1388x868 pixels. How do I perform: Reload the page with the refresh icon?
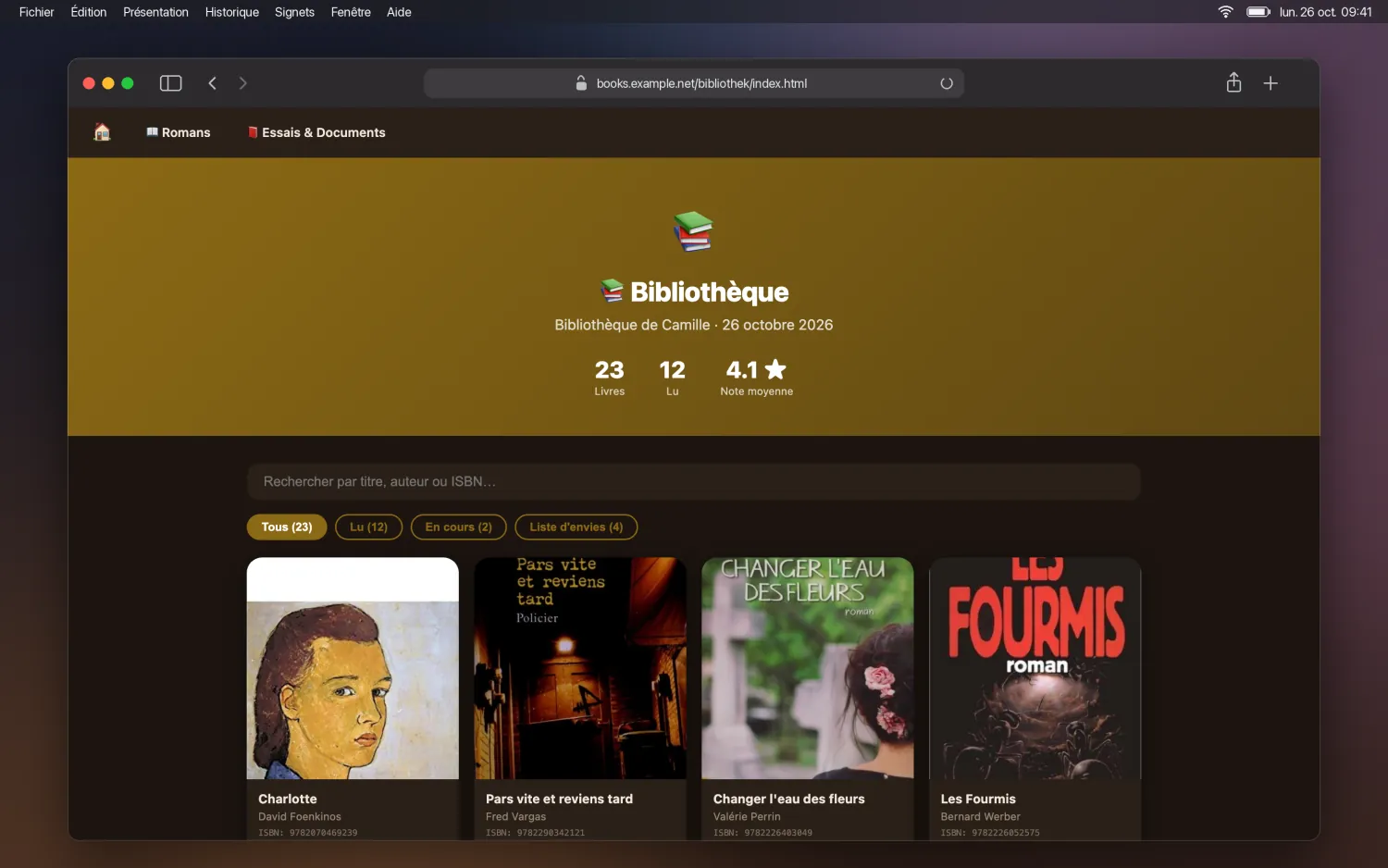[947, 83]
